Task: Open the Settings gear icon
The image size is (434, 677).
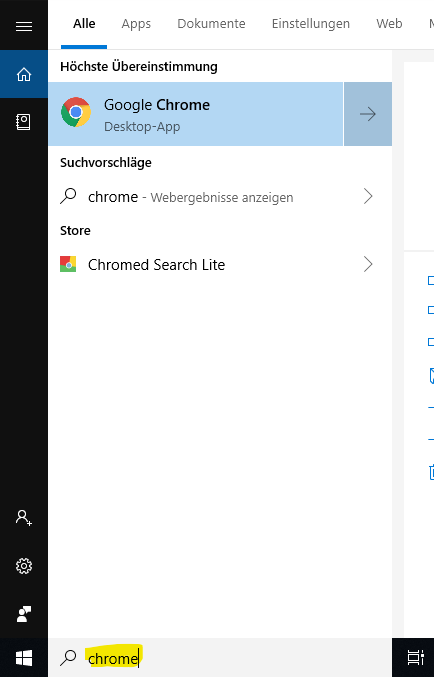Action: click(24, 566)
